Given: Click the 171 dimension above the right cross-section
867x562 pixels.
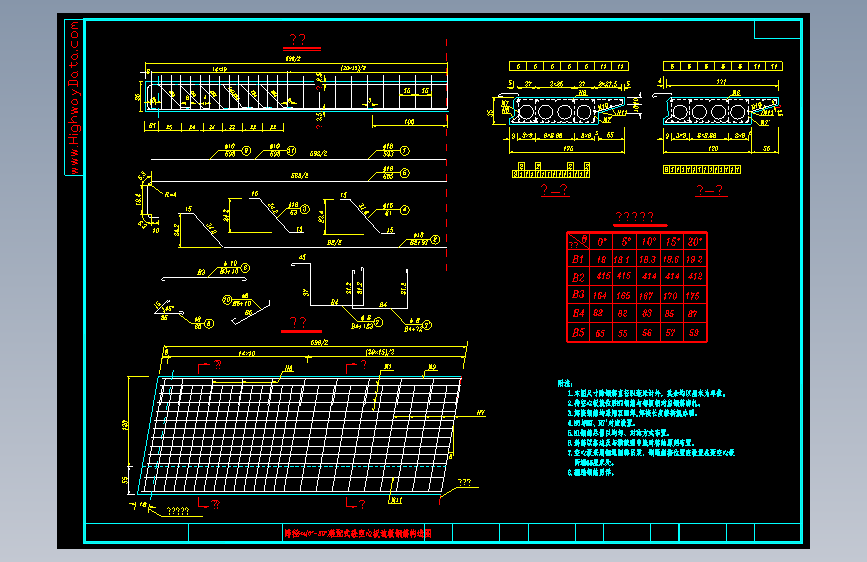Looking at the screenshot, I should tap(721, 82).
